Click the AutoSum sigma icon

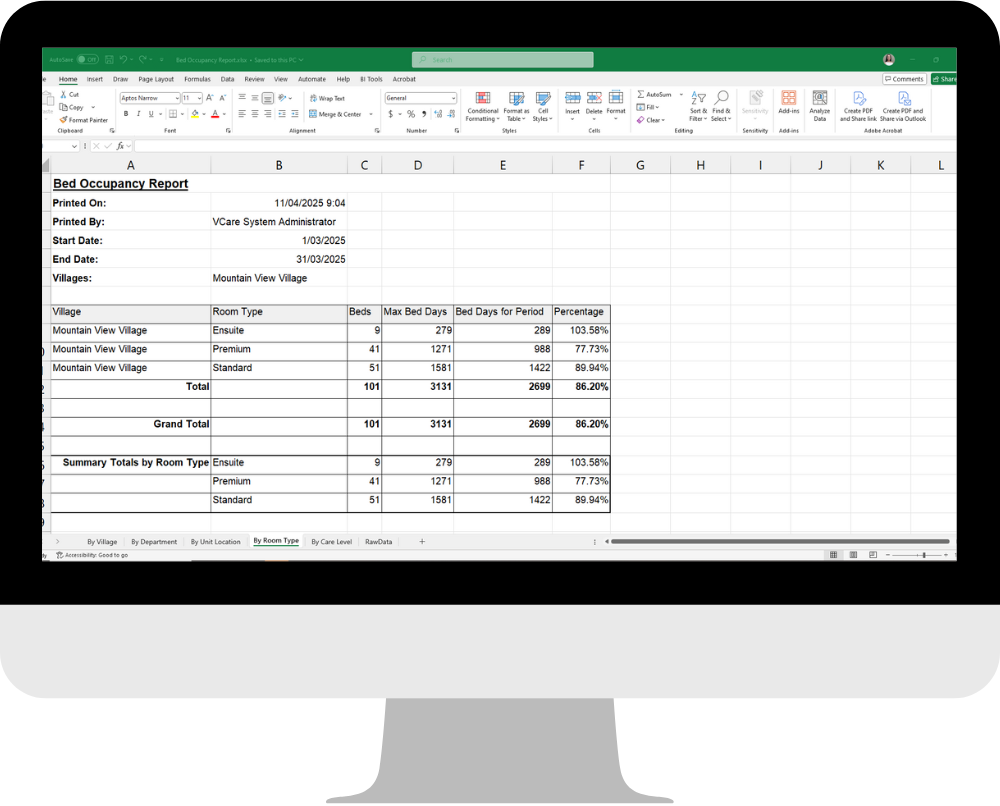point(640,94)
